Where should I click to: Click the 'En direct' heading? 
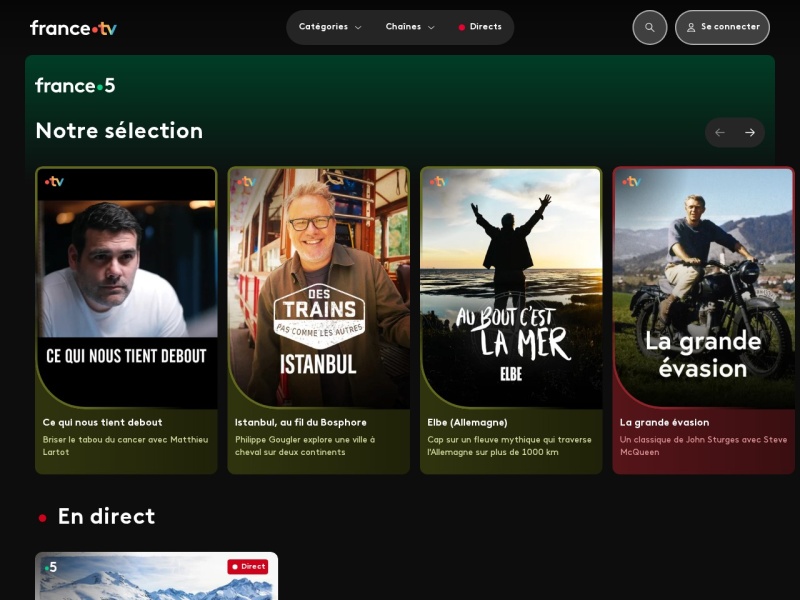click(x=106, y=516)
